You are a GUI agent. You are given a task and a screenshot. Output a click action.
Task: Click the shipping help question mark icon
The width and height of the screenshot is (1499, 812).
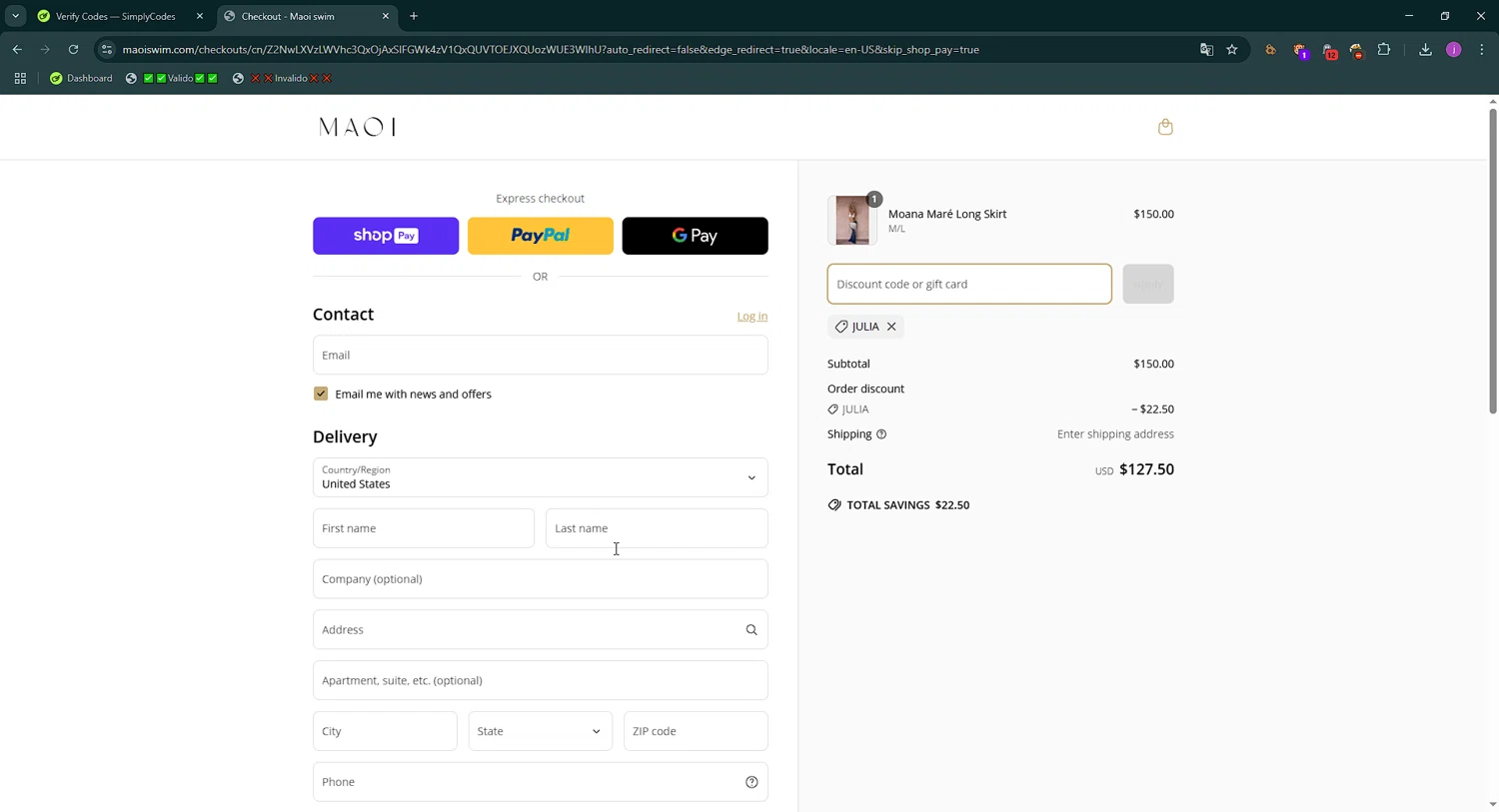tap(881, 434)
